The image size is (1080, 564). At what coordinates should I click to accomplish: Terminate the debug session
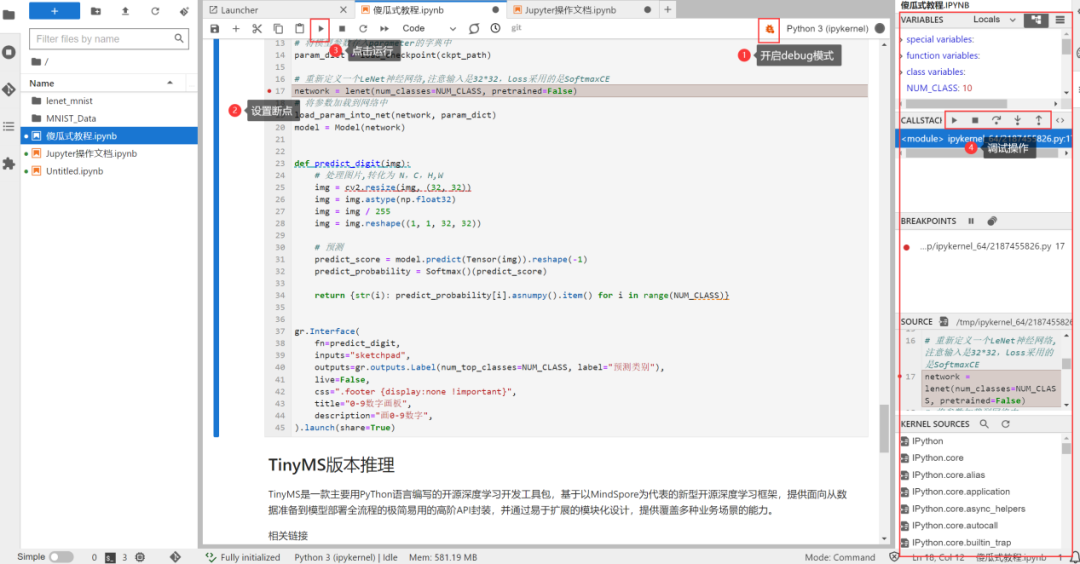point(975,121)
